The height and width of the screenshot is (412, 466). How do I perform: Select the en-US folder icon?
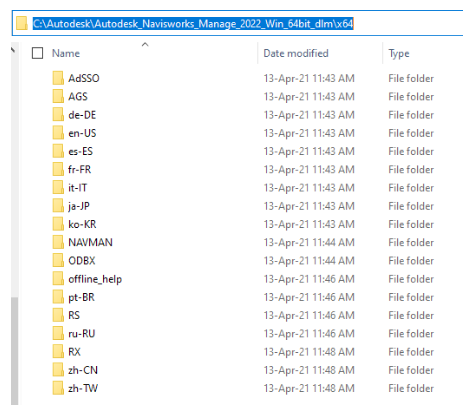tap(58, 133)
